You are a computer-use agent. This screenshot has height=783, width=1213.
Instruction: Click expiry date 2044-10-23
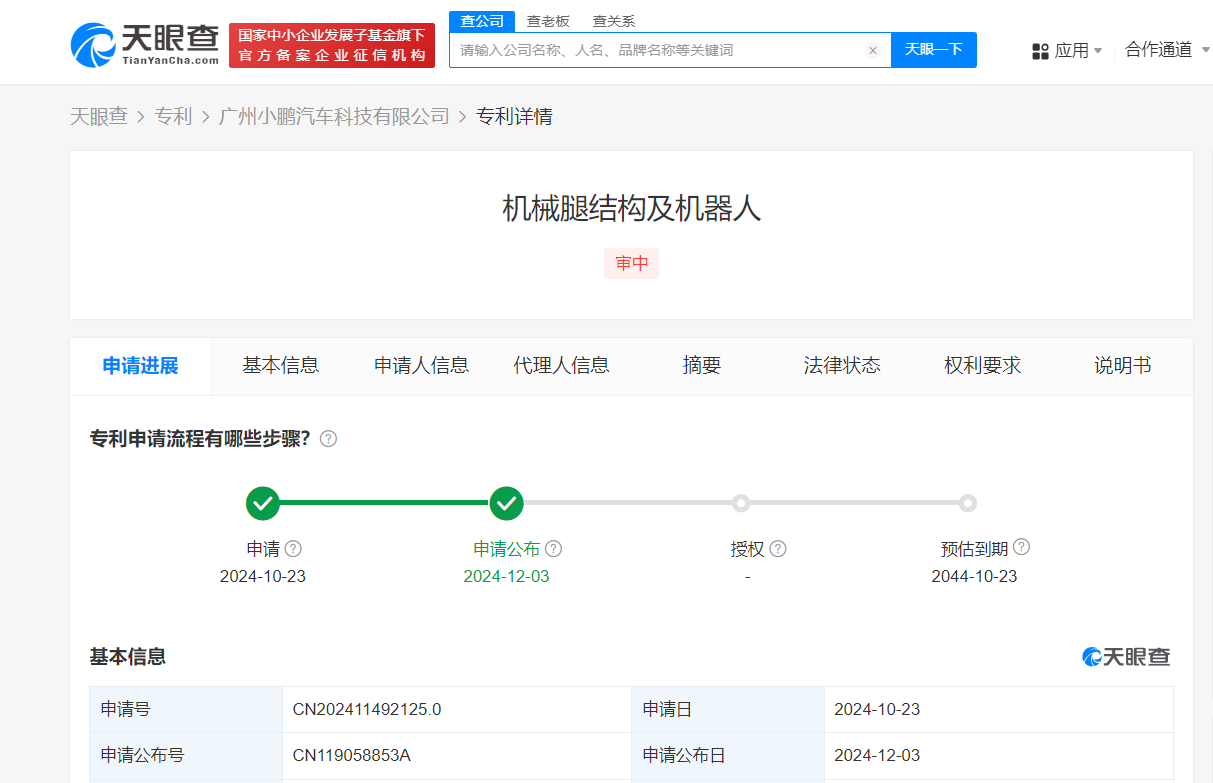[974, 576]
